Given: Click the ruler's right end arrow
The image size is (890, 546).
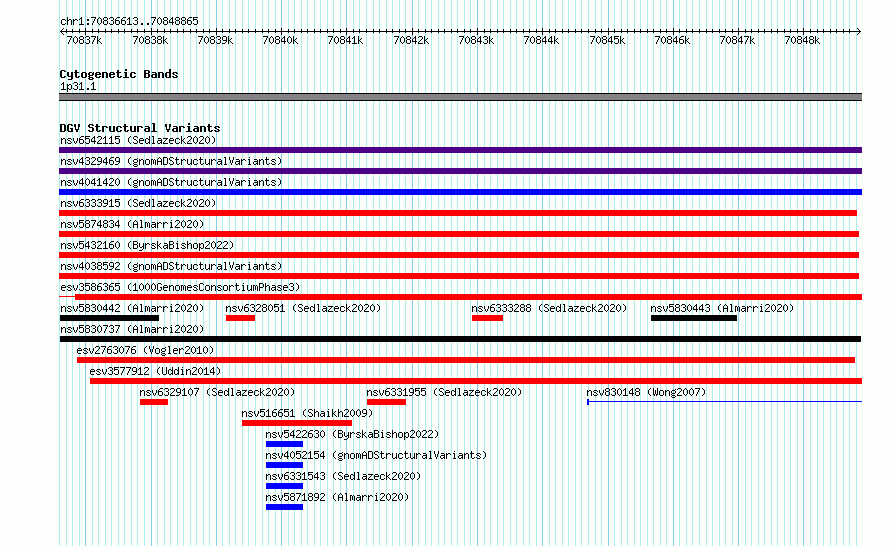Looking at the screenshot, I should 859,32.
